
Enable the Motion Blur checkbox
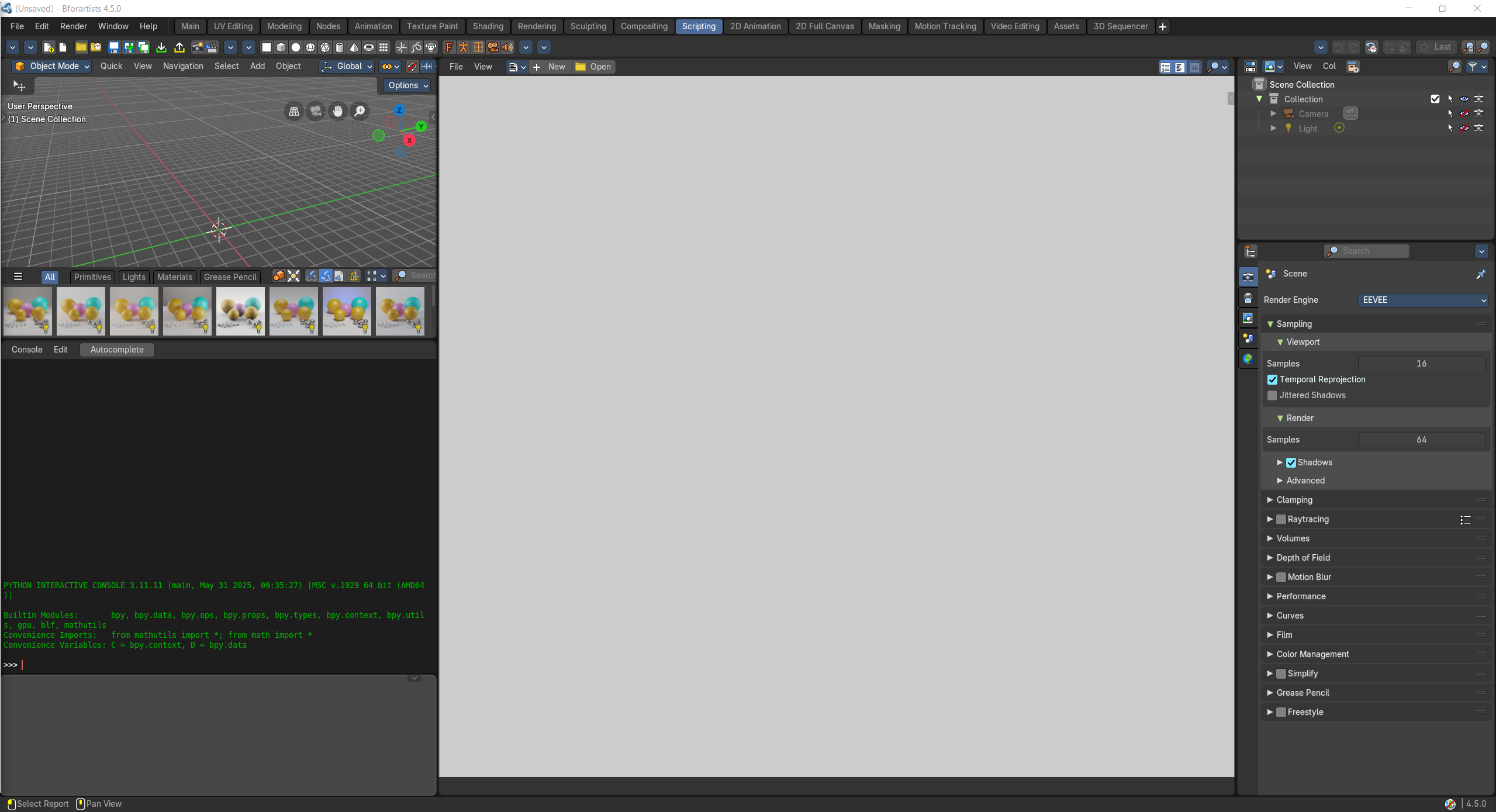1281,577
